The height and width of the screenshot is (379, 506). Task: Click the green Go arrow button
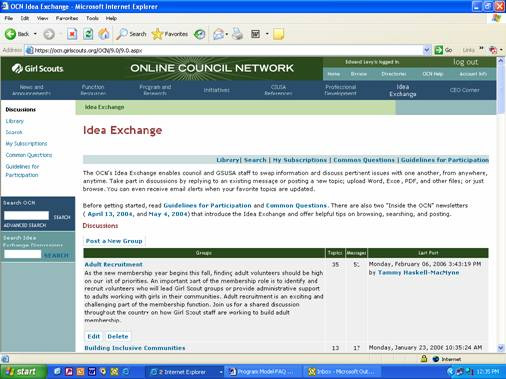[439, 50]
